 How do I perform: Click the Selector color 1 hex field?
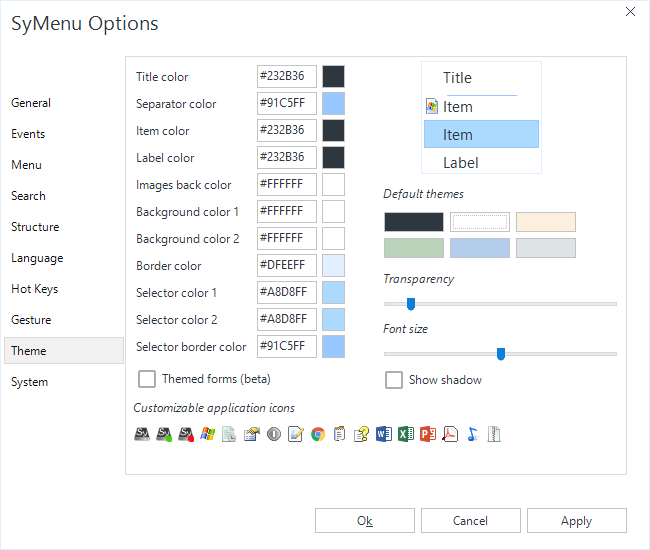coord(287,292)
